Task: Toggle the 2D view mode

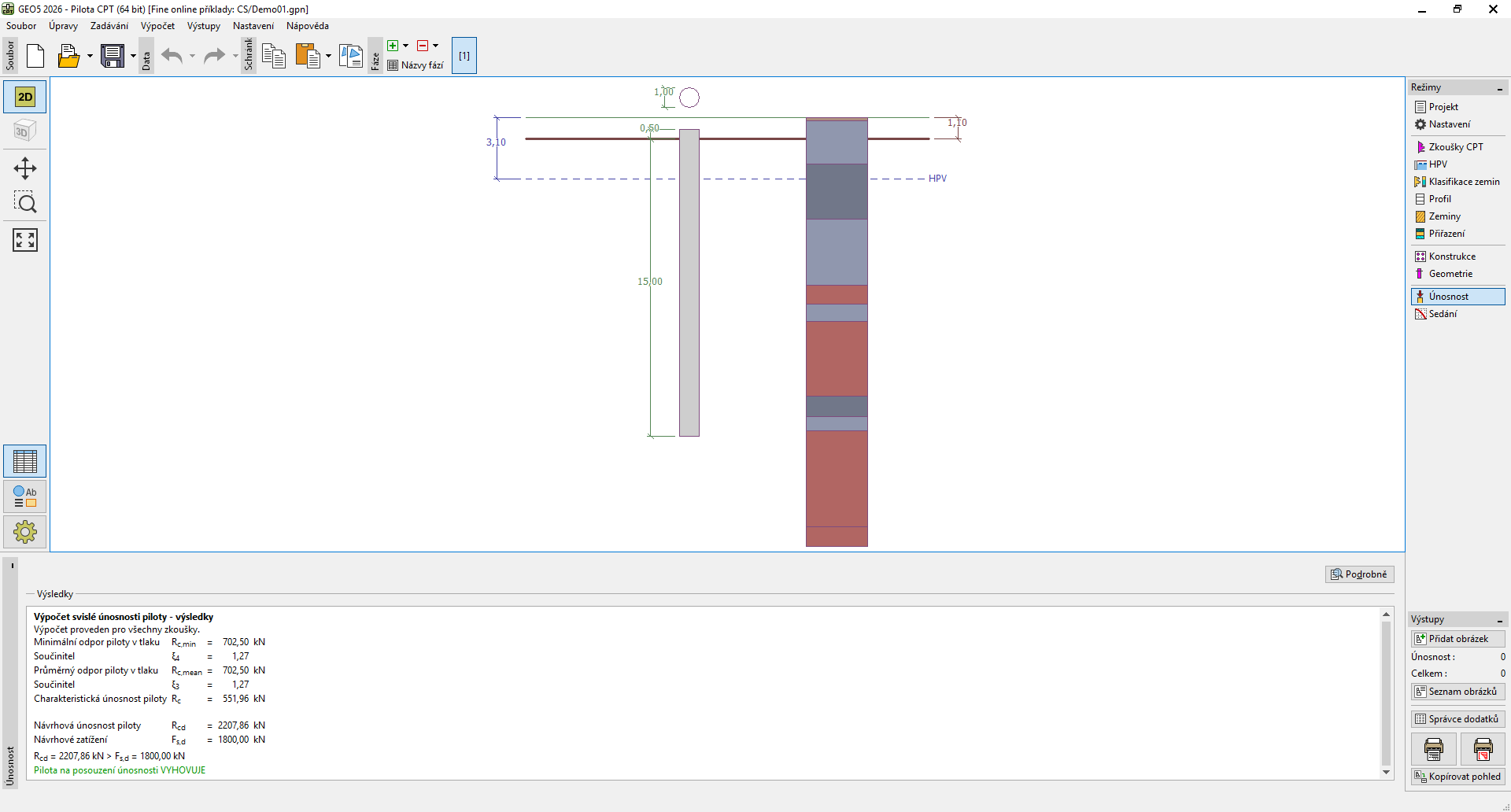Action: point(25,97)
